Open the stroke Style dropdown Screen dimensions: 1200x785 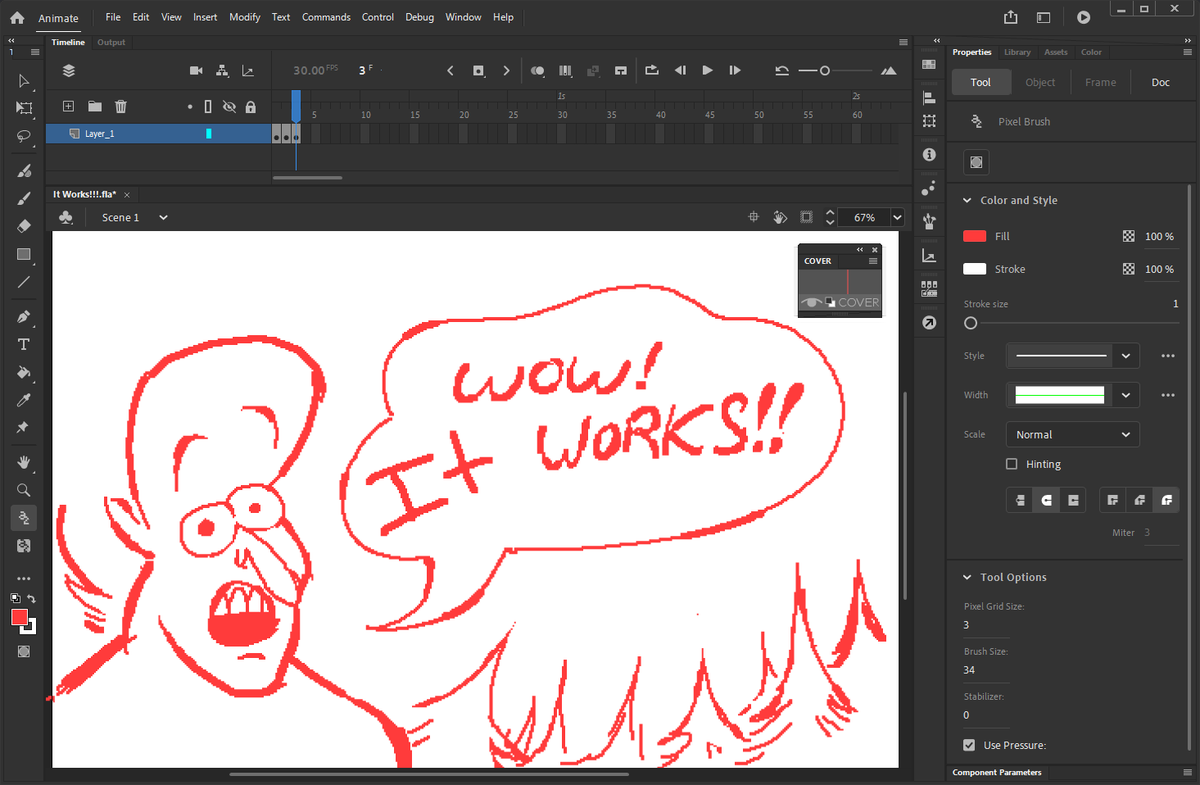[1127, 356]
